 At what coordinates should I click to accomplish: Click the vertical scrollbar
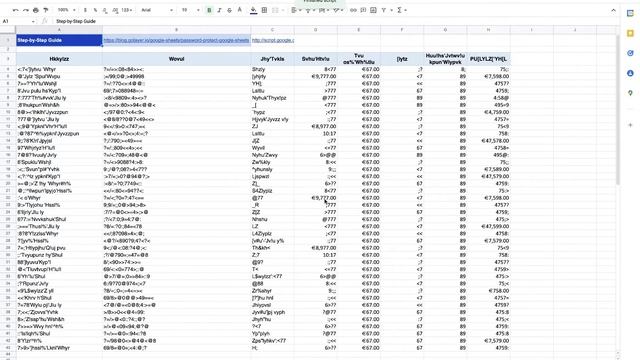click(618, 110)
